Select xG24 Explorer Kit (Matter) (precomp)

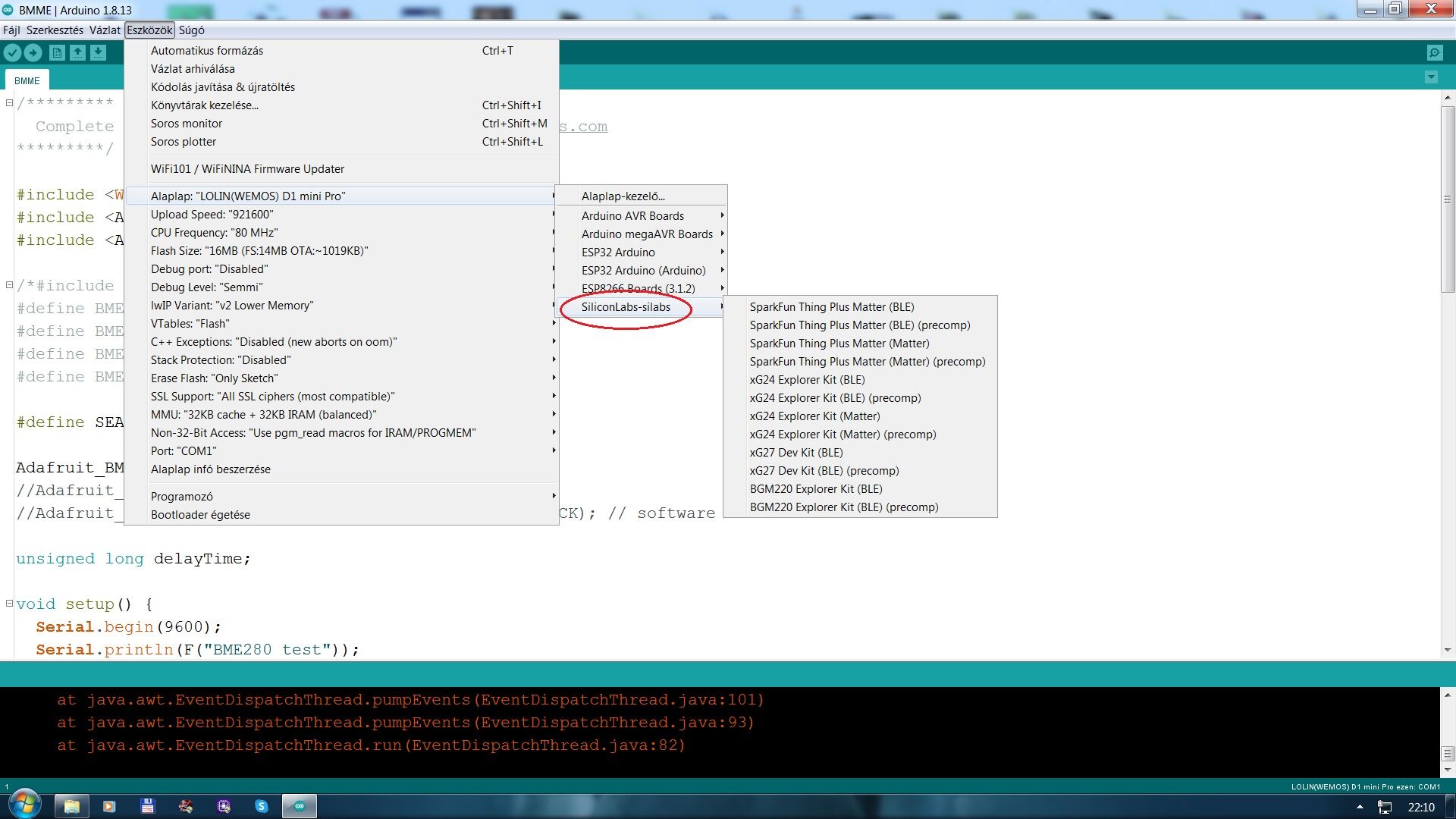click(x=860, y=434)
